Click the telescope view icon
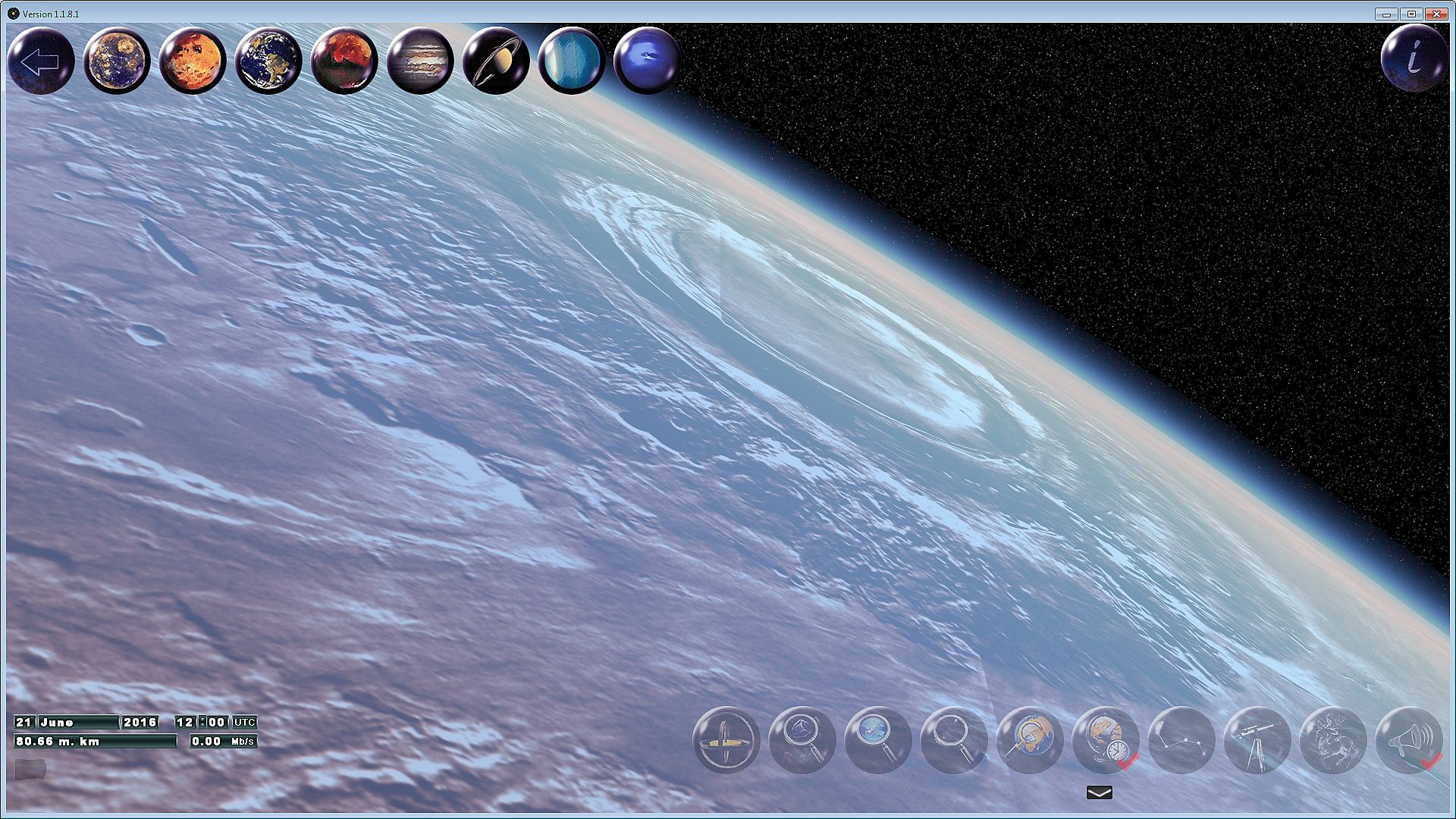This screenshot has width=1456, height=819. pos(1257,739)
